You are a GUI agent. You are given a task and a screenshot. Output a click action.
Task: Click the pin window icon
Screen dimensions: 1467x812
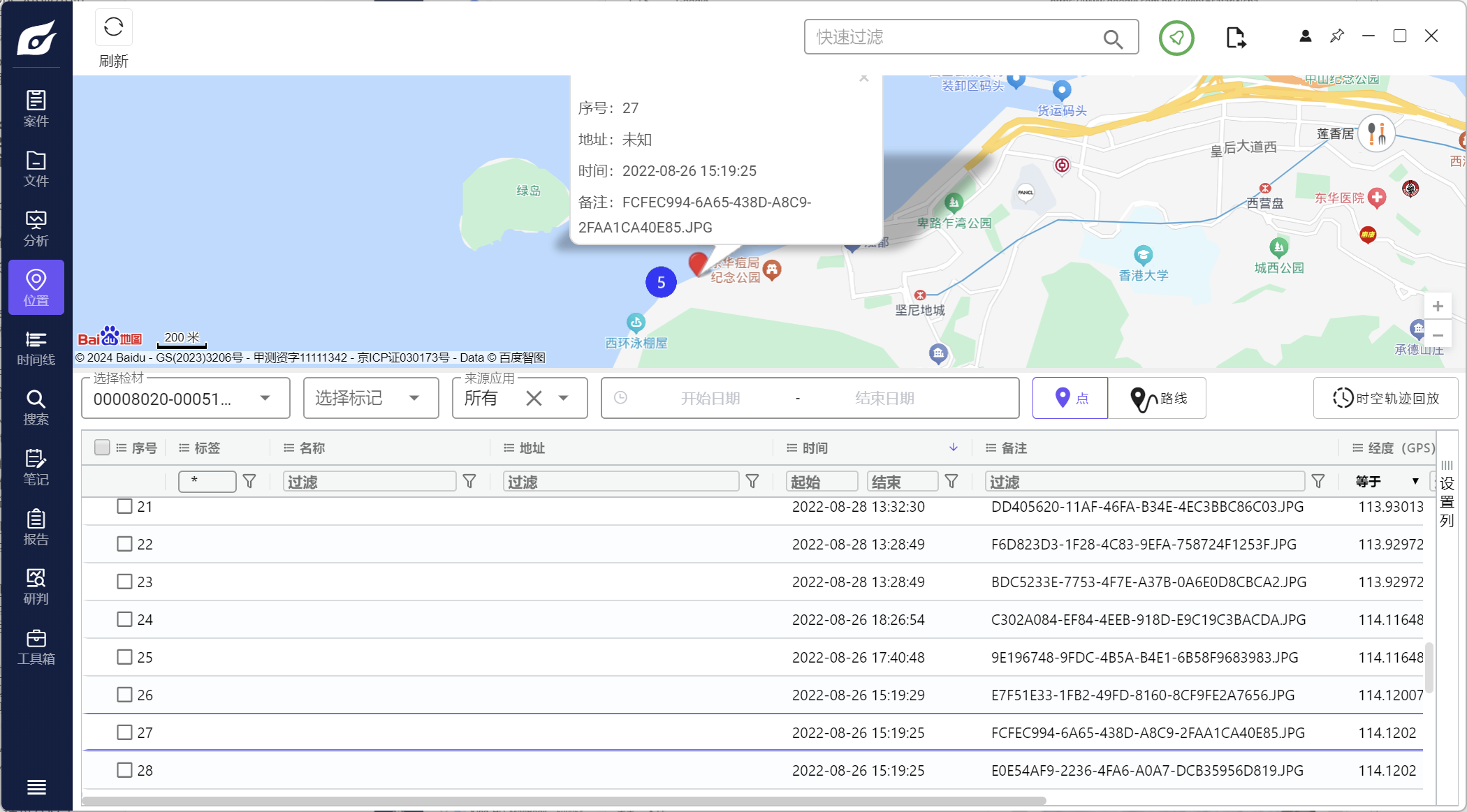click(1337, 36)
